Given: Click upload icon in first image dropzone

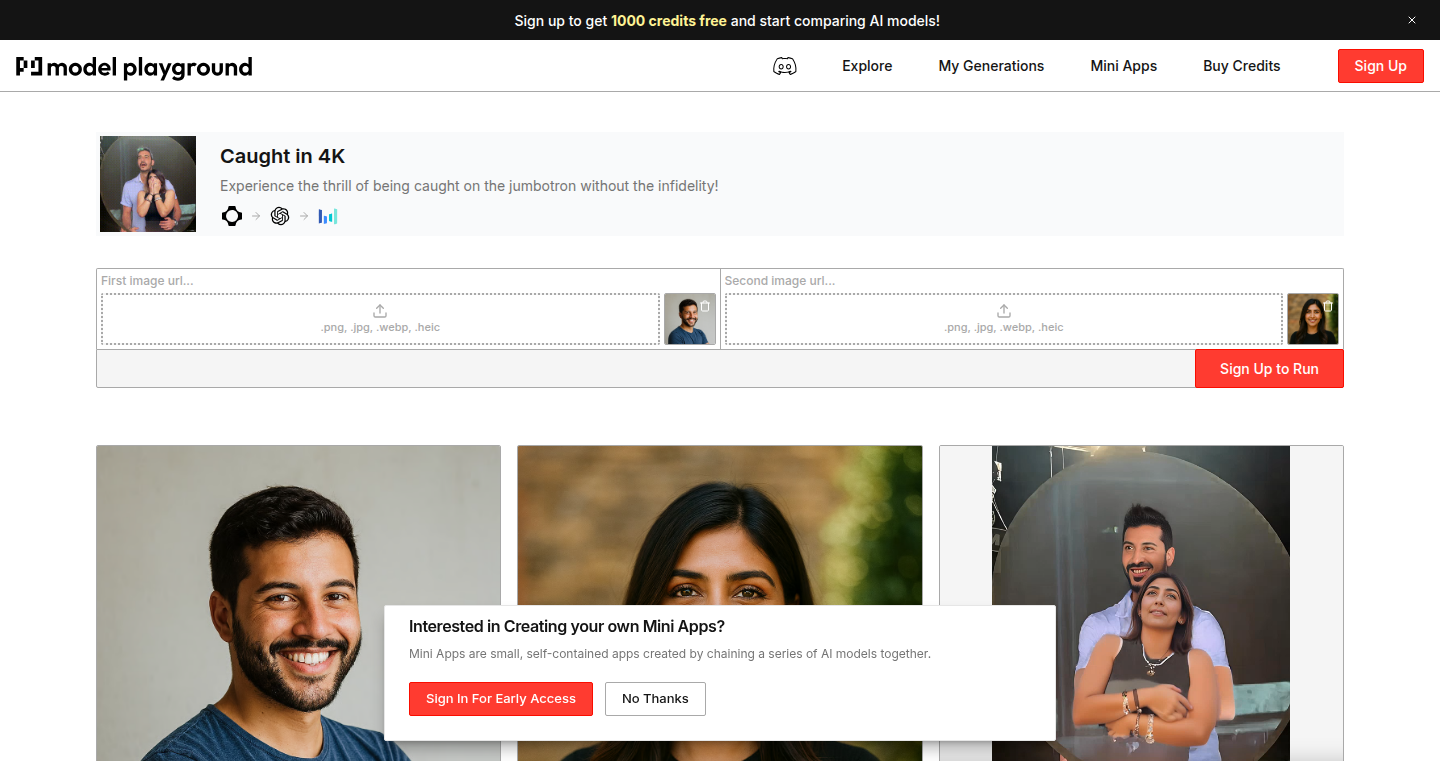Looking at the screenshot, I should pos(380,311).
